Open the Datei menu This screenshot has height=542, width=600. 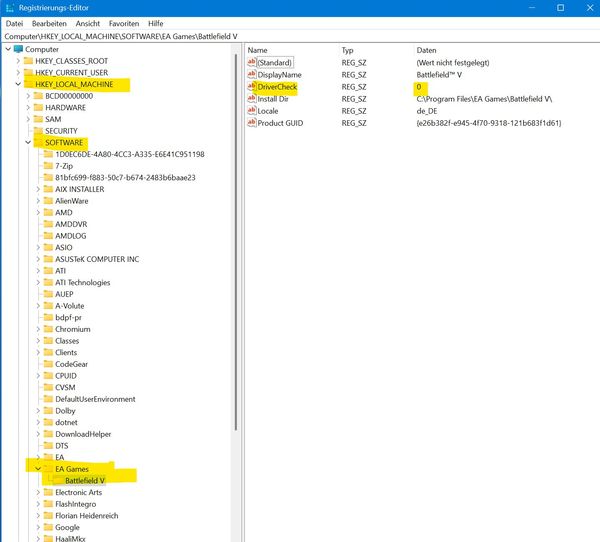click(x=14, y=22)
